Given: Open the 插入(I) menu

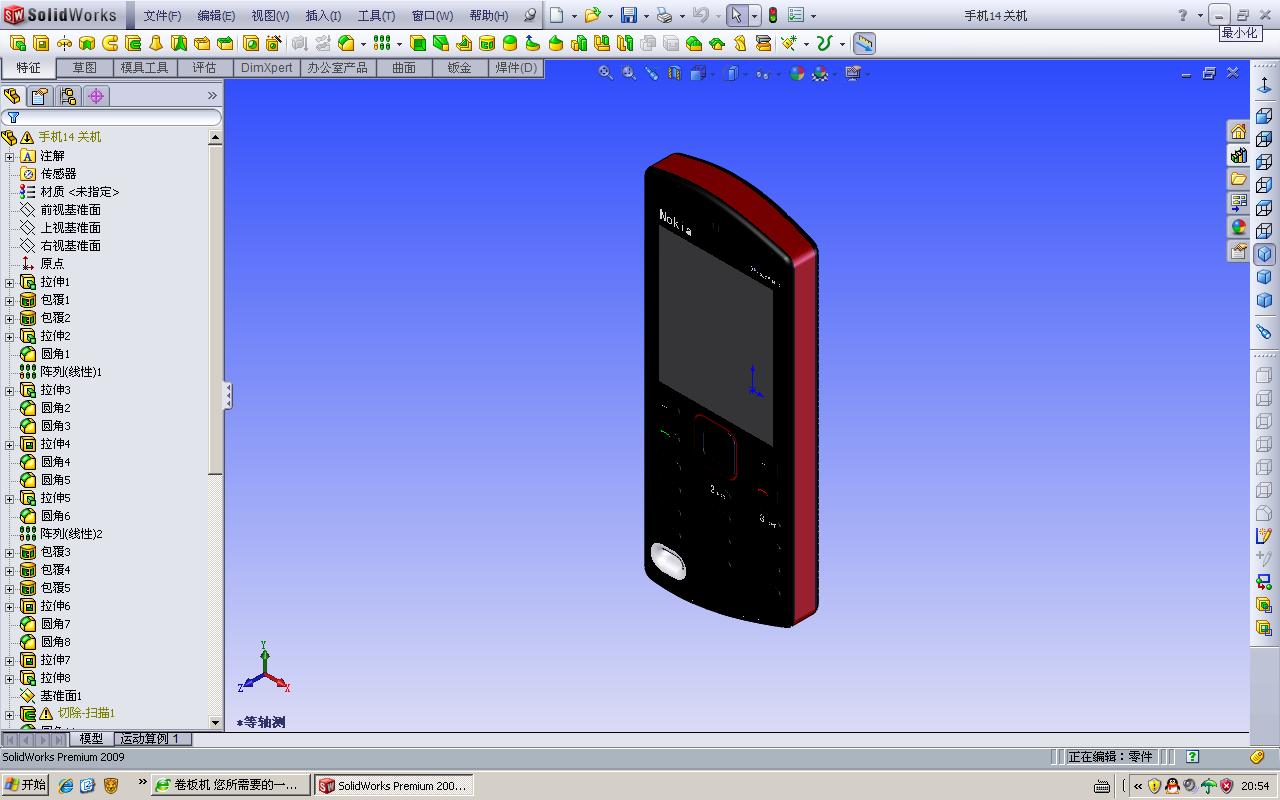Looking at the screenshot, I should point(323,16).
